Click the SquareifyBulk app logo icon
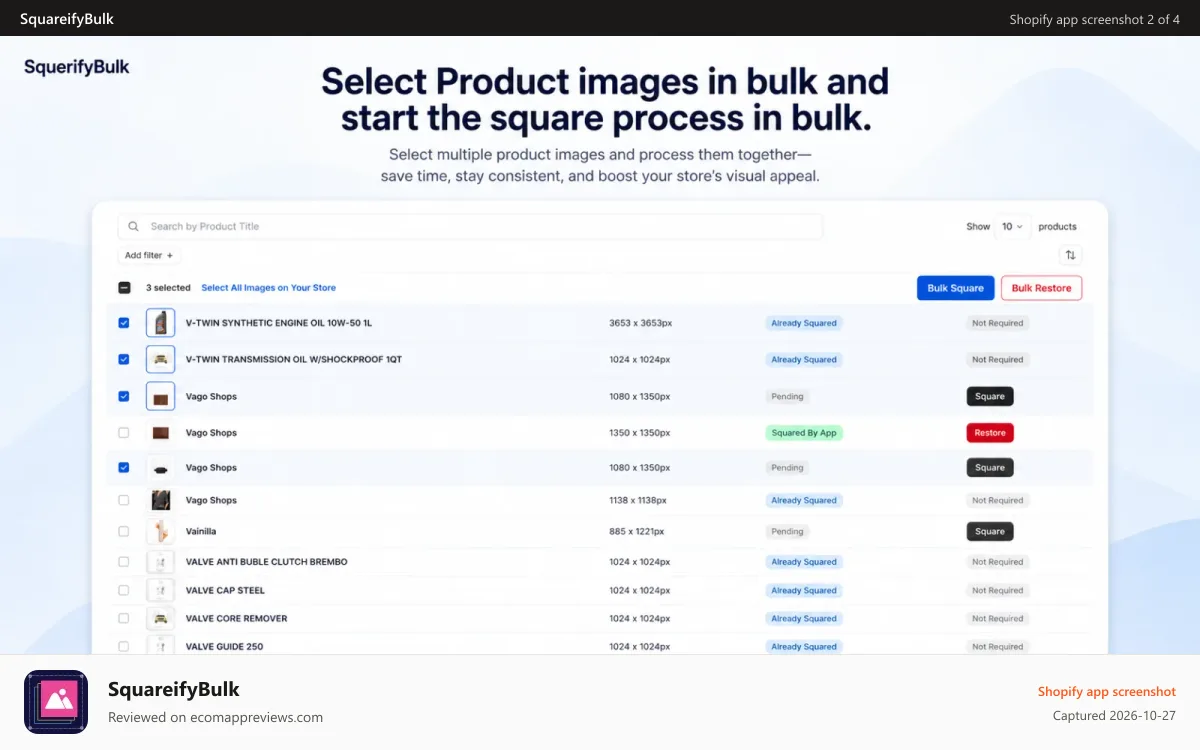The width and height of the screenshot is (1200, 750). pos(56,702)
